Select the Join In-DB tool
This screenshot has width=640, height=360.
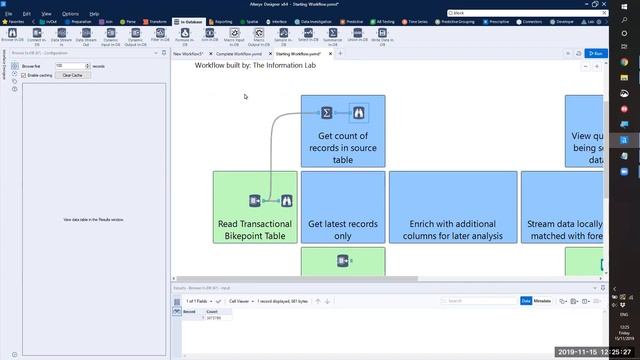click(210, 35)
